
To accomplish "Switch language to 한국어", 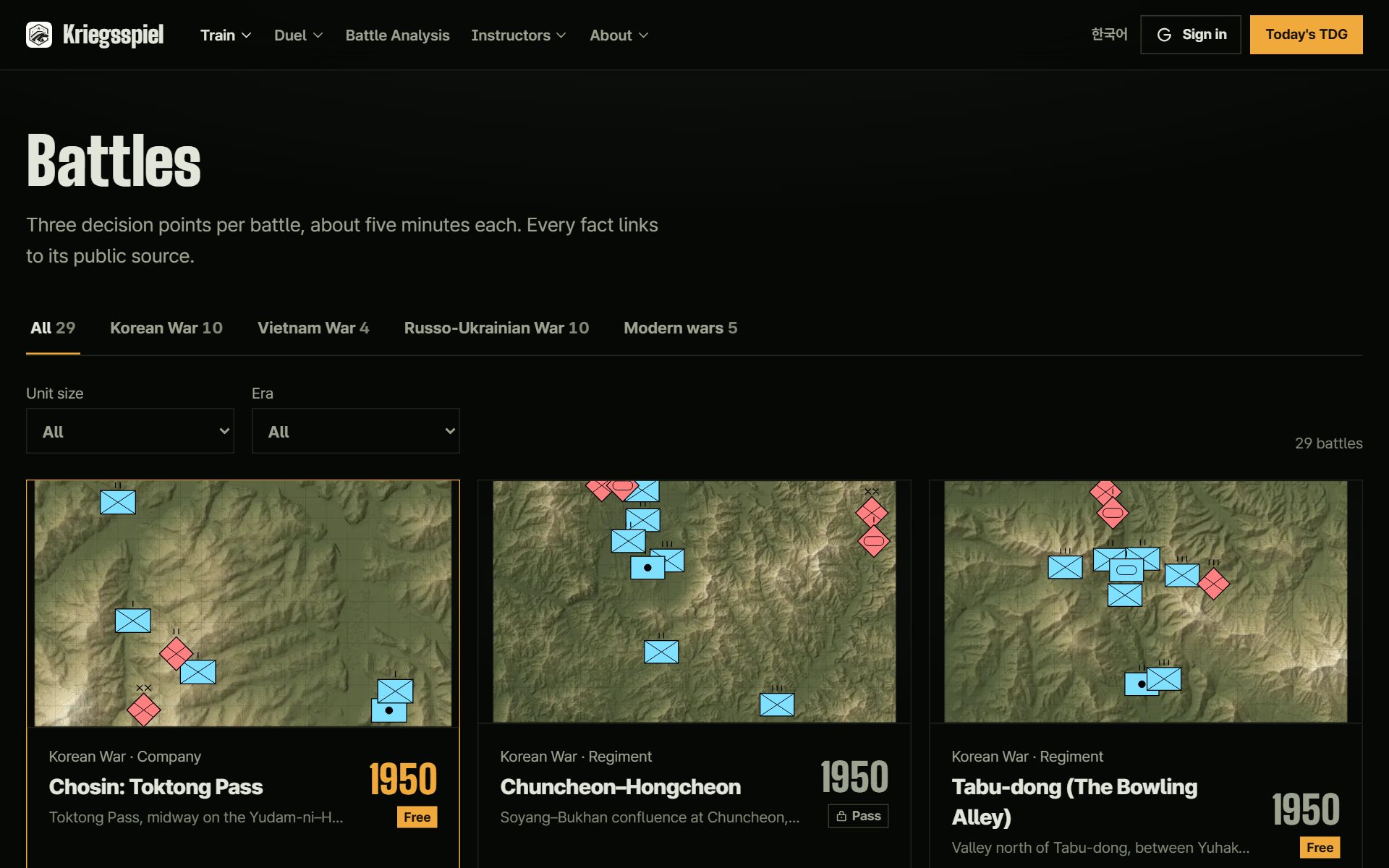I will point(1109,35).
